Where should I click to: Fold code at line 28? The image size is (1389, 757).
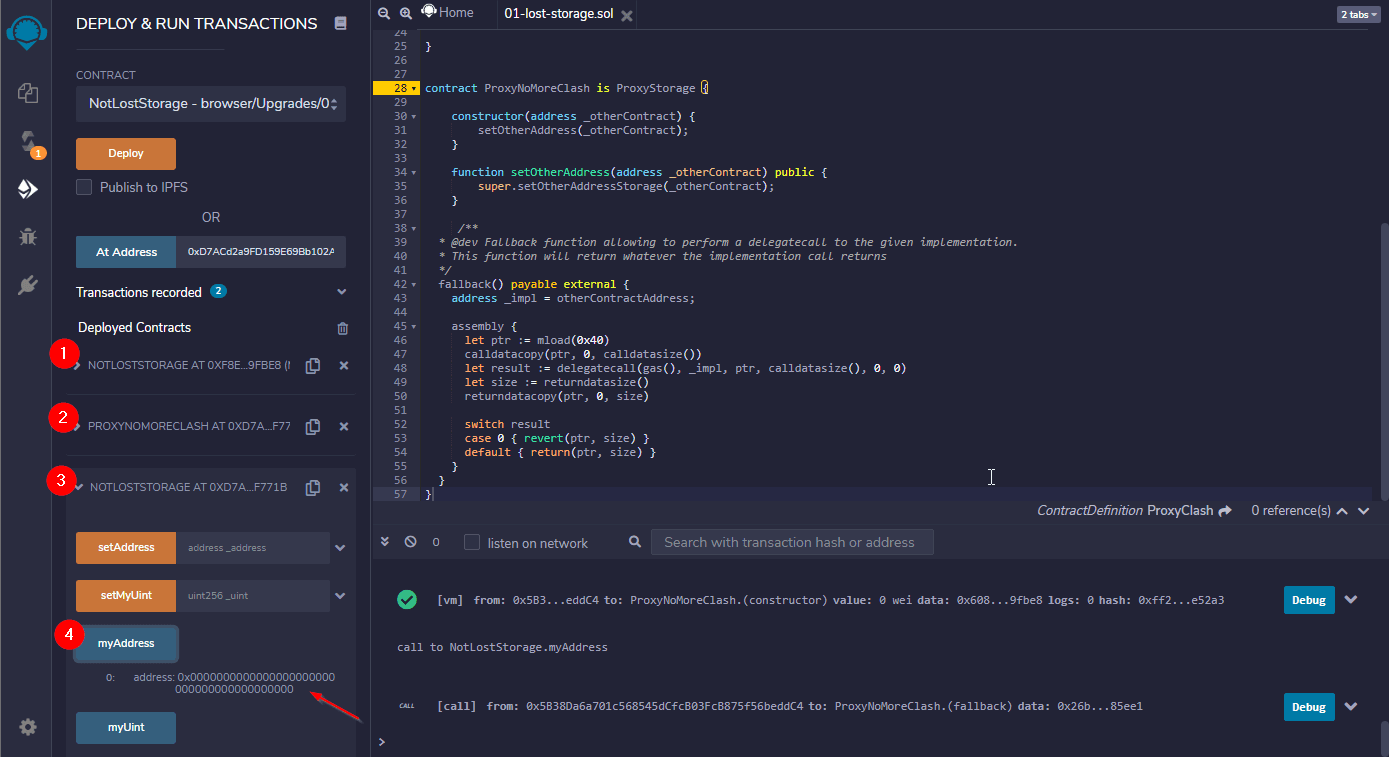[x=414, y=88]
